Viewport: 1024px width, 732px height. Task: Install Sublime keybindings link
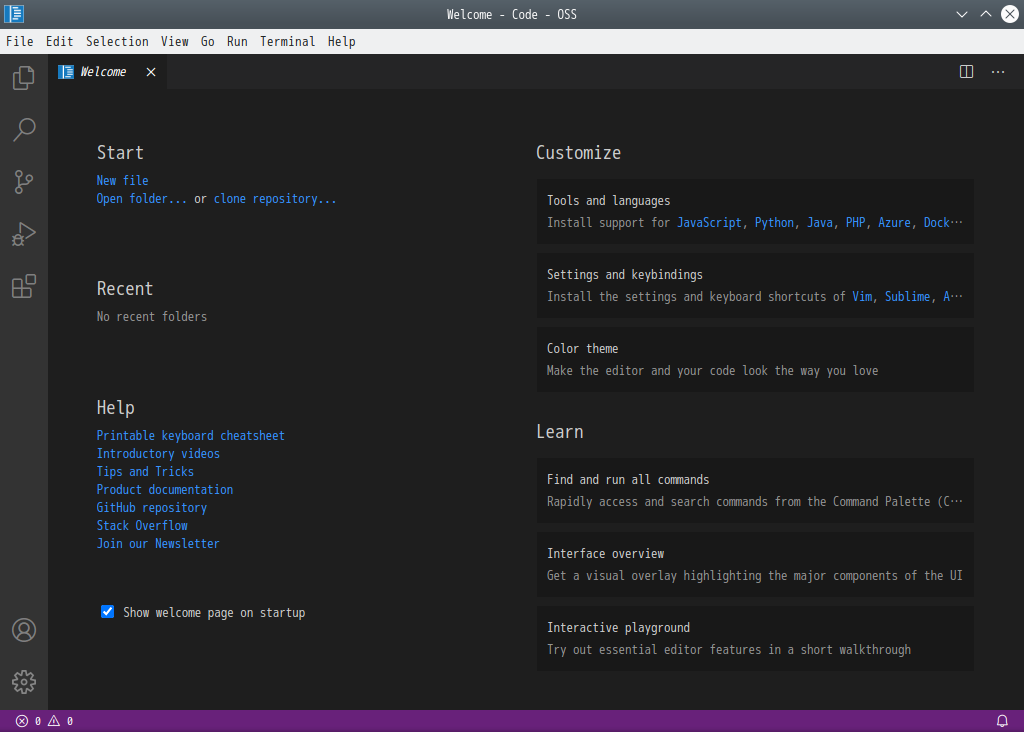point(907,296)
